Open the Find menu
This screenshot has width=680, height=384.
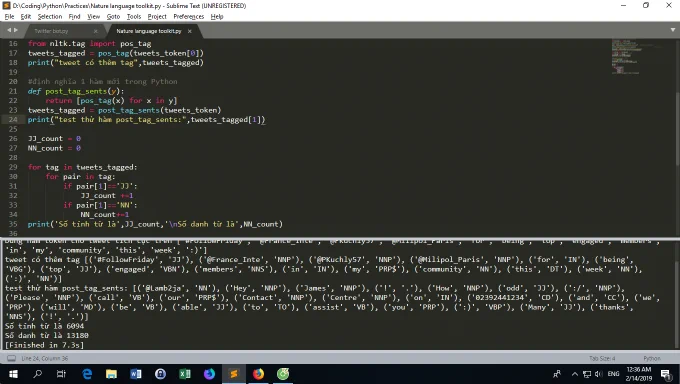click(x=74, y=16)
